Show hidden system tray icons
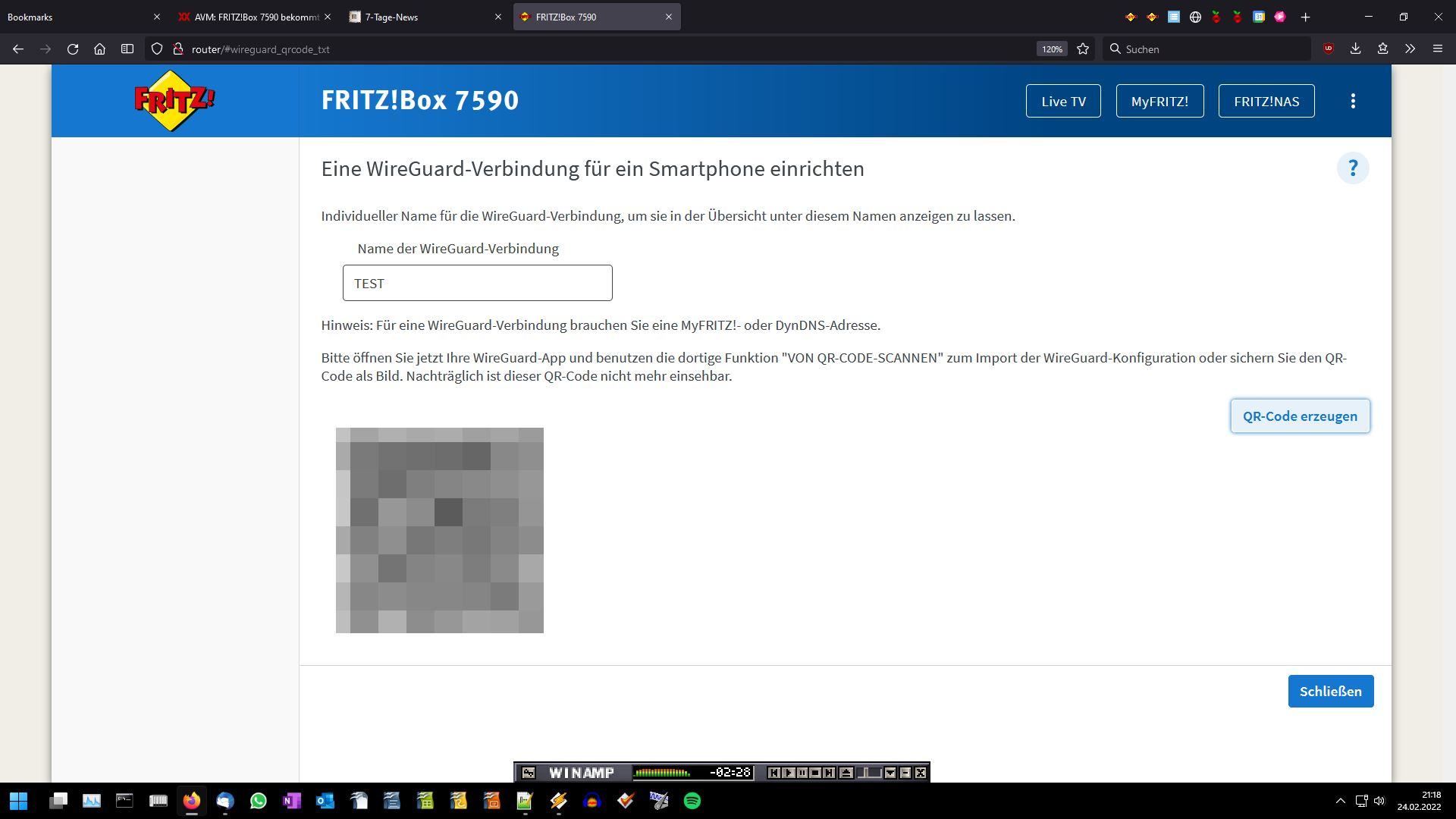This screenshot has width=1456, height=819. click(1340, 801)
